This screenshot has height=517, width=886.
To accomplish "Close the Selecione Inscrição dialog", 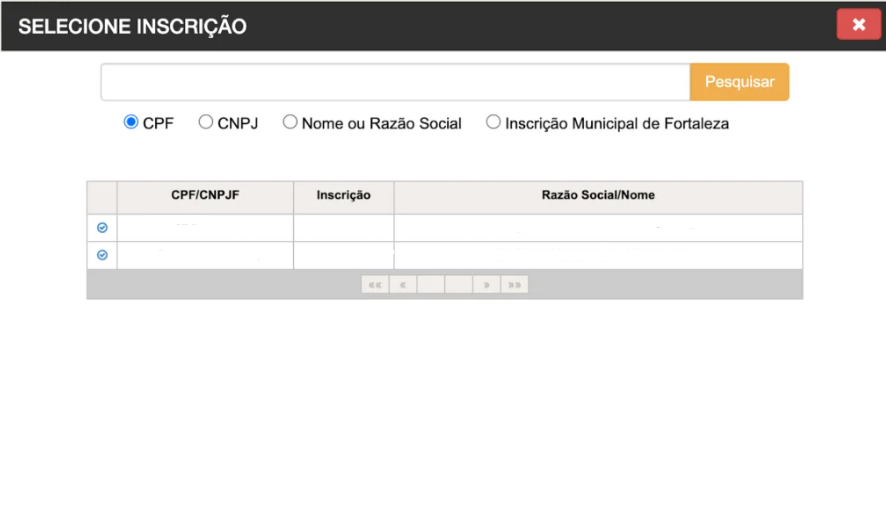I will click(x=858, y=25).
